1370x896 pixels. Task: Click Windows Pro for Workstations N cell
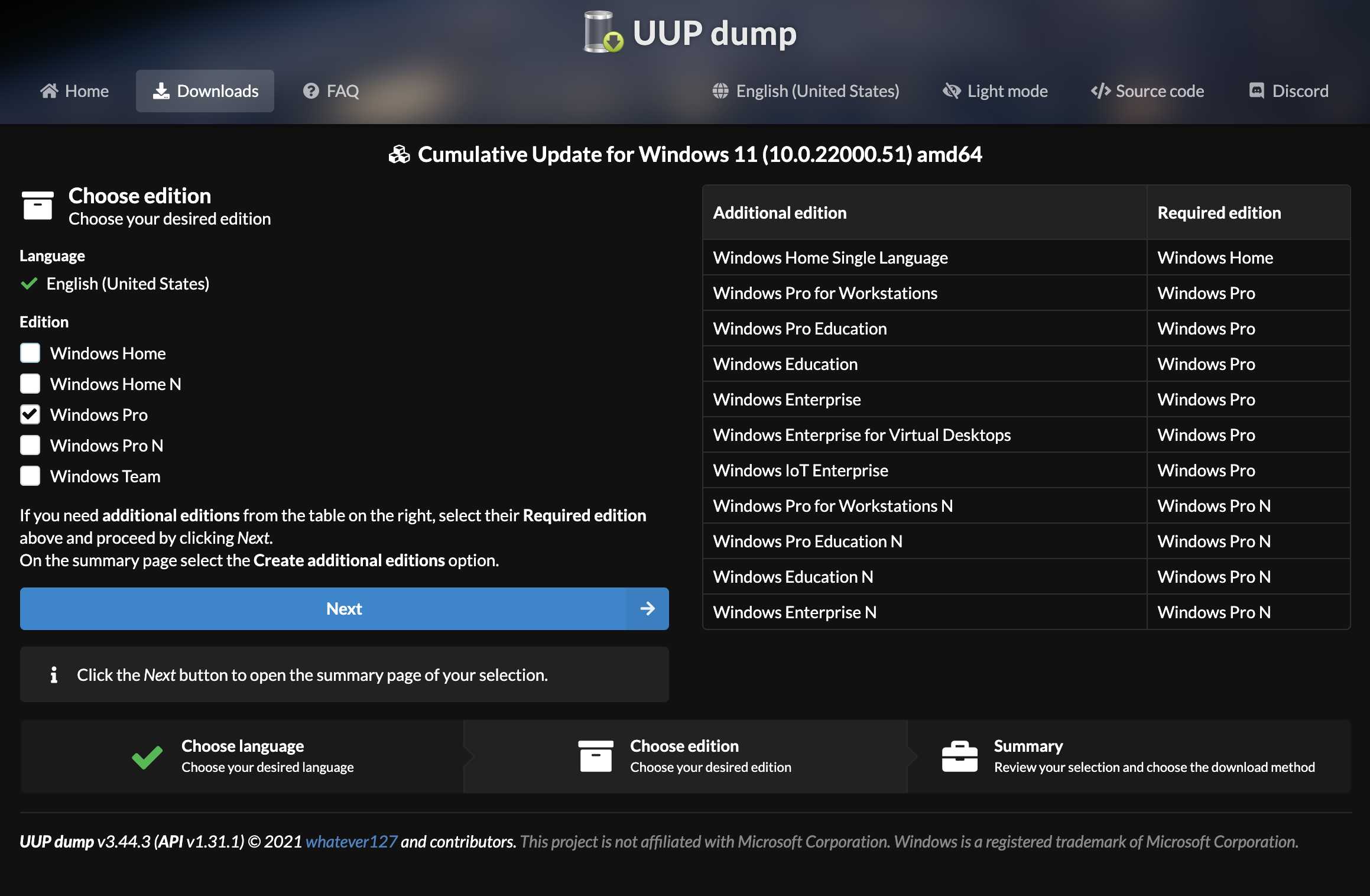pyautogui.click(x=925, y=506)
